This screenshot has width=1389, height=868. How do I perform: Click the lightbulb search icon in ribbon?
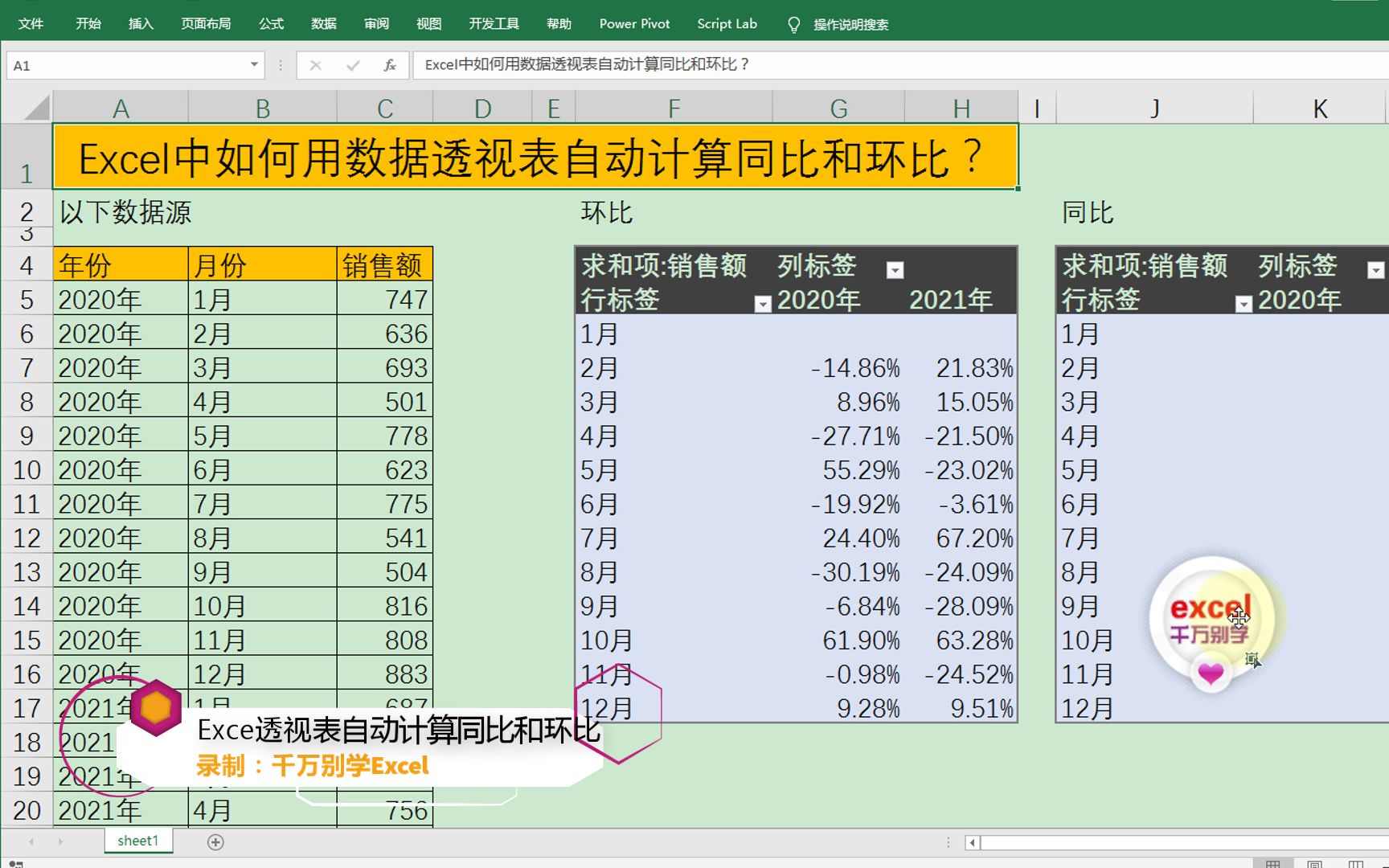[794, 25]
